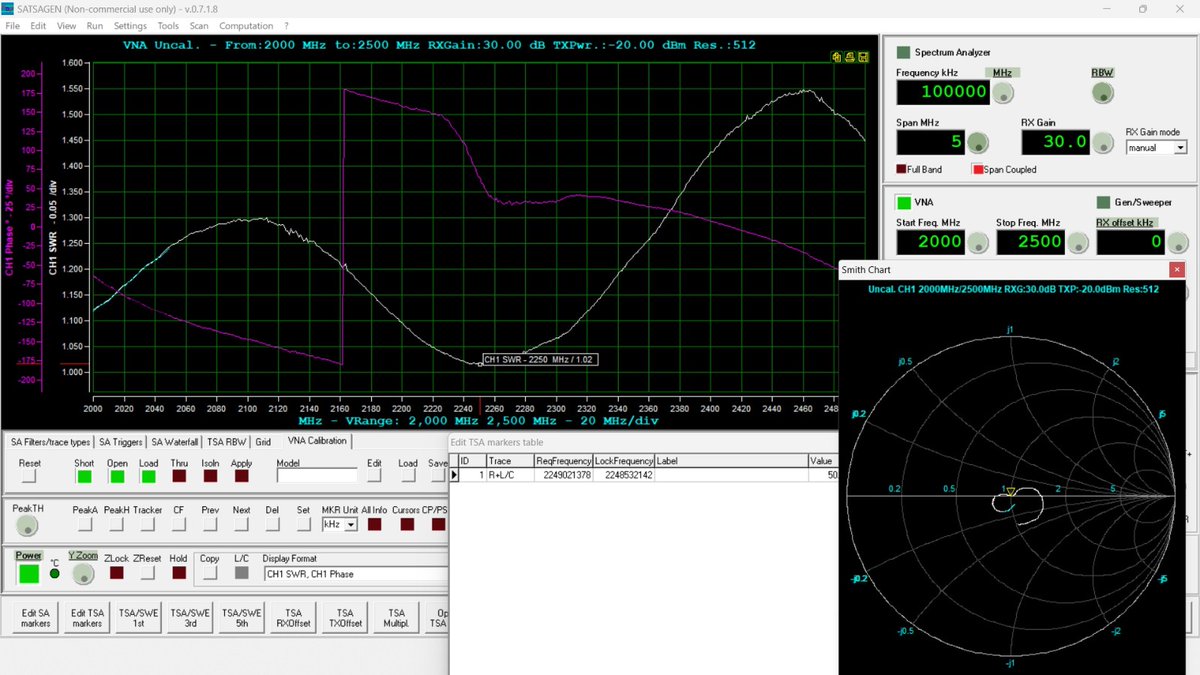Switch to the Grid tab
1200x675 pixels.
click(x=263, y=442)
